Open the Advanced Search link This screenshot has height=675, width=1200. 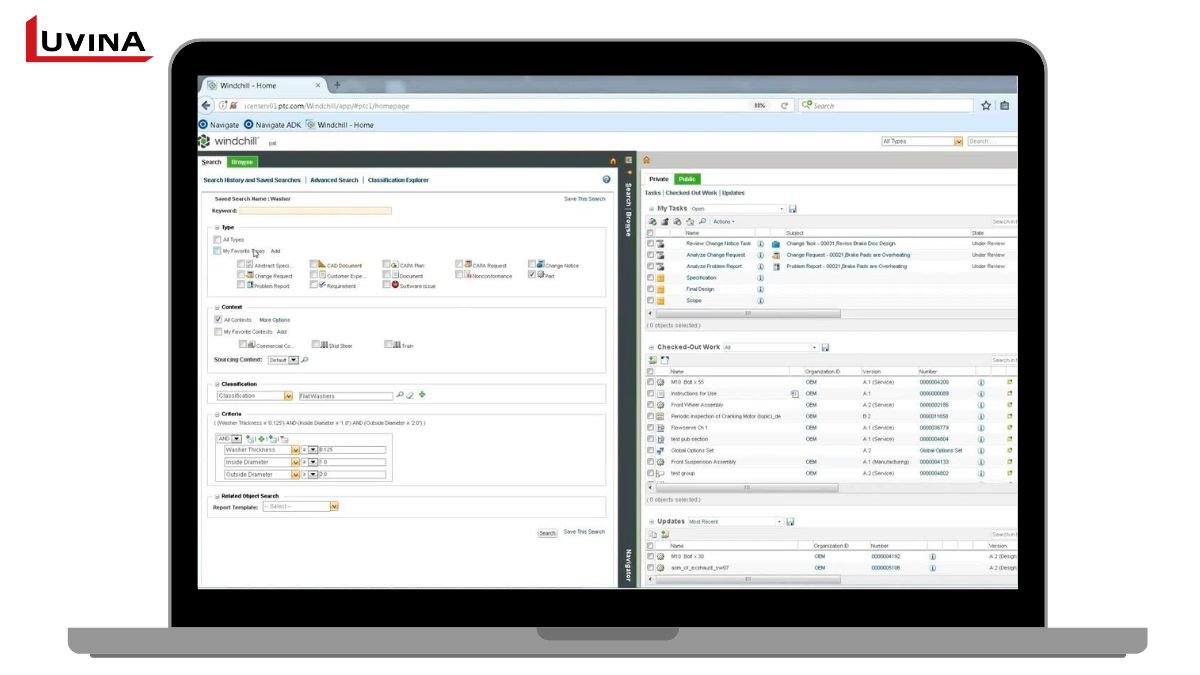tap(334, 180)
